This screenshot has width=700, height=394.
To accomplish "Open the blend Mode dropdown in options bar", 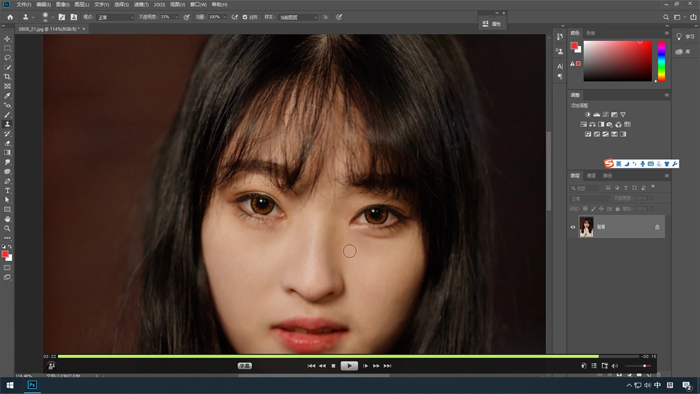I will click(115, 17).
